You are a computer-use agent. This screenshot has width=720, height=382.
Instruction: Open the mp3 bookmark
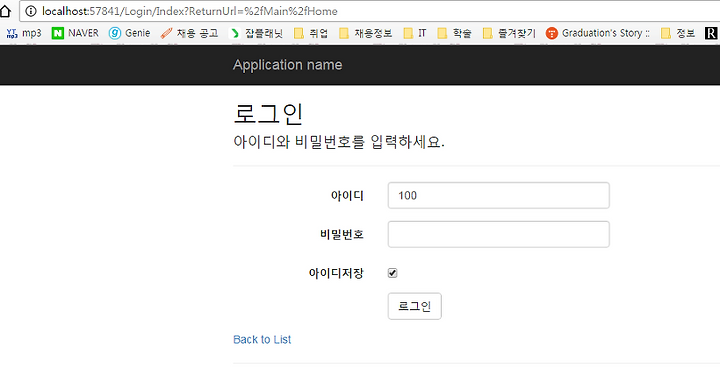(x=24, y=33)
